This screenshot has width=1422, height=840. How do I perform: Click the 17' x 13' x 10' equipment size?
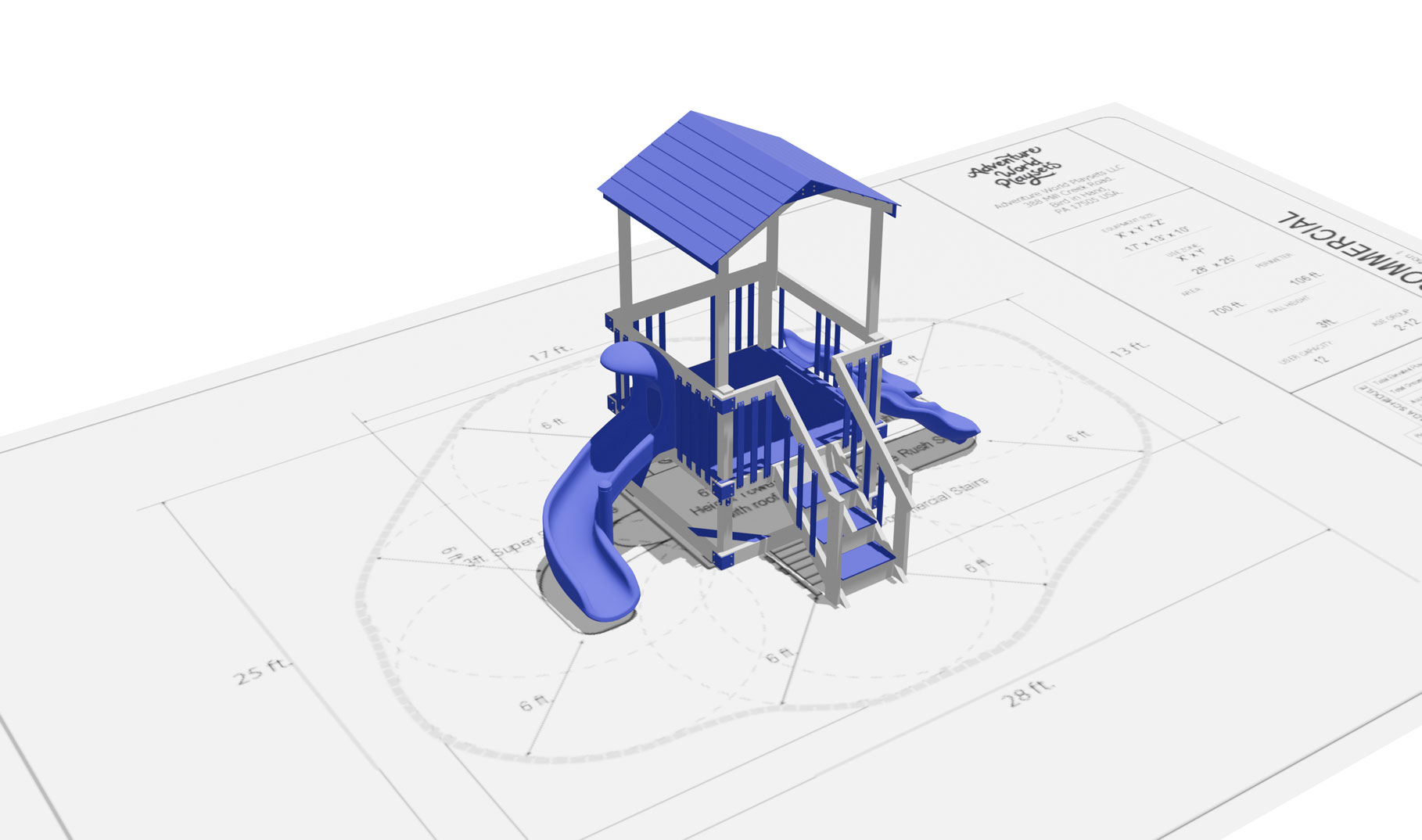pyautogui.click(x=1156, y=239)
